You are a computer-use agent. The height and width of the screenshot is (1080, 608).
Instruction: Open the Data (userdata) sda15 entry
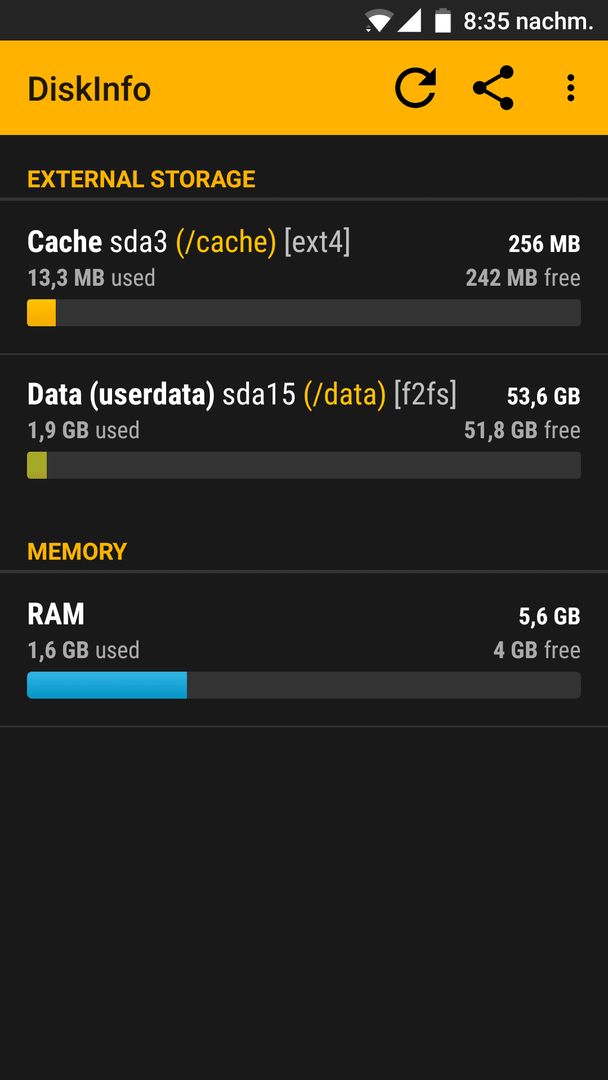304,430
